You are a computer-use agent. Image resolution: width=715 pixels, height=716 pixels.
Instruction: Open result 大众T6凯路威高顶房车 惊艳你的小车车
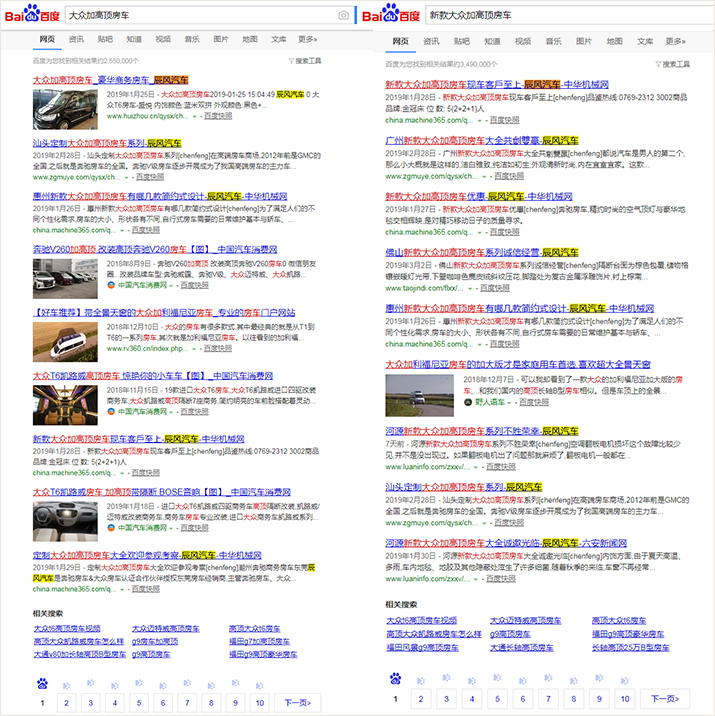tap(153, 376)
